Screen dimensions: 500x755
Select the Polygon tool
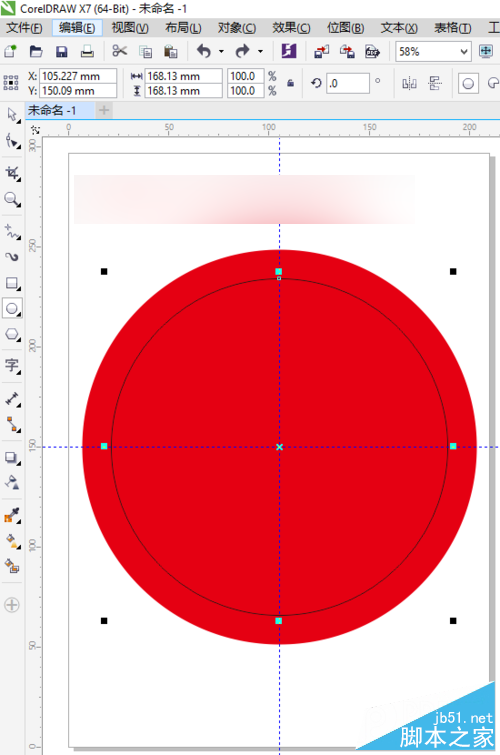(x=12, y=334)
